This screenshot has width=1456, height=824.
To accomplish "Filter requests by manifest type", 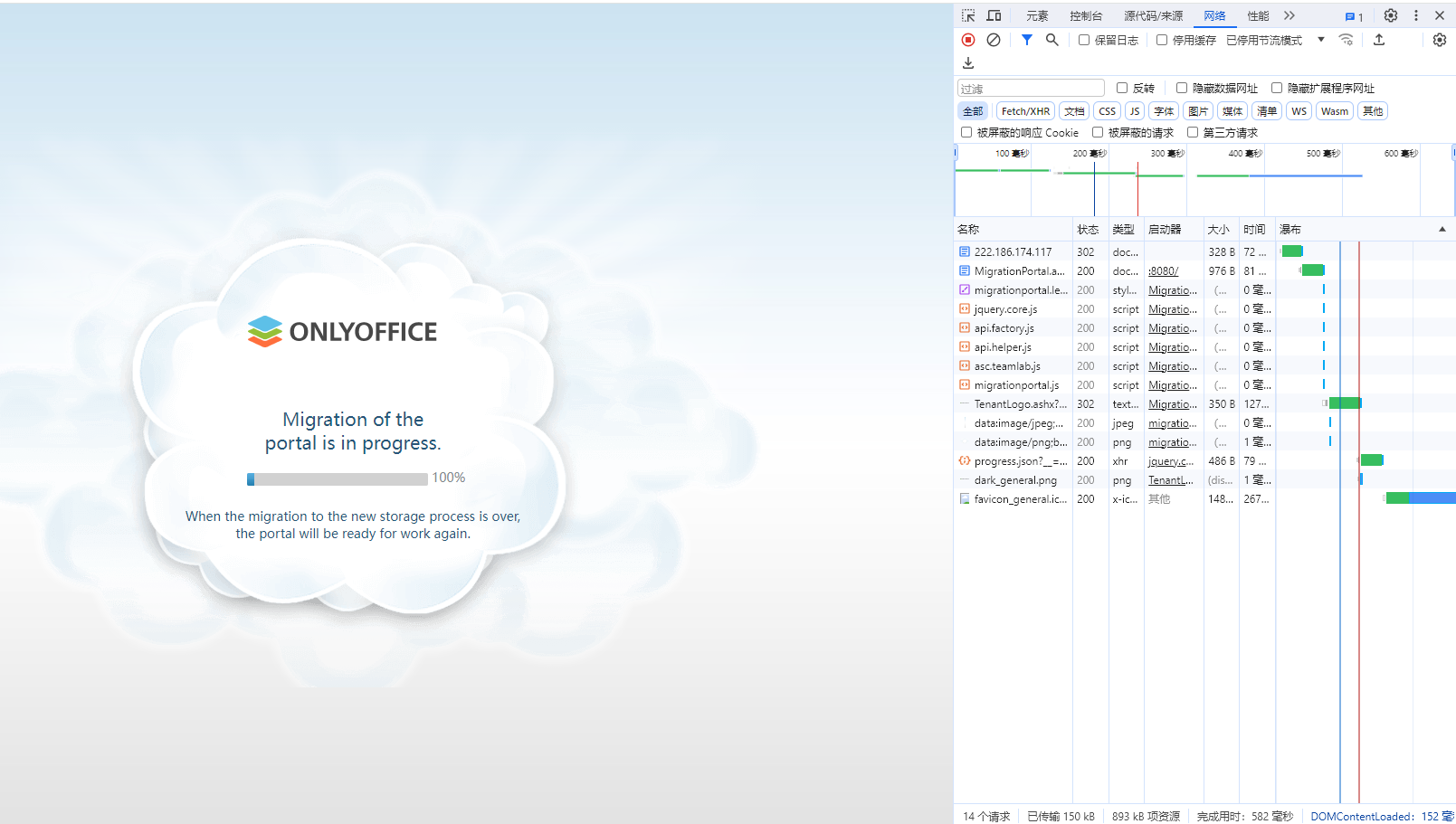I will 1267,111.
